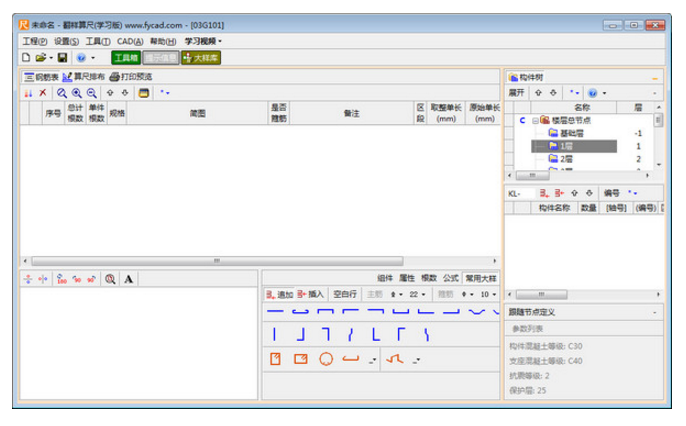The width and height of the screenshot is (686, 426).
Task: Click the green 工具箱 button
Action: tap(126, 58)
